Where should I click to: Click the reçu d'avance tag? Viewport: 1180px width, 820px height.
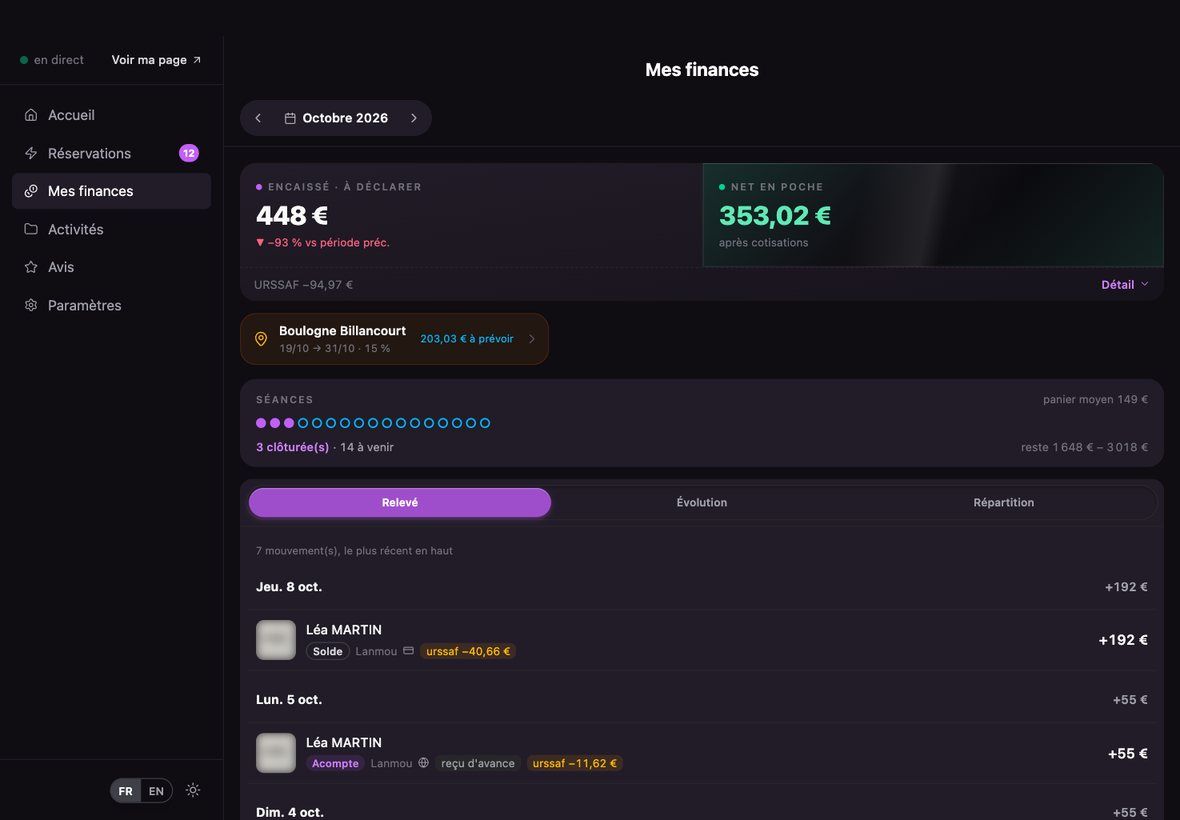coord(478,764)
